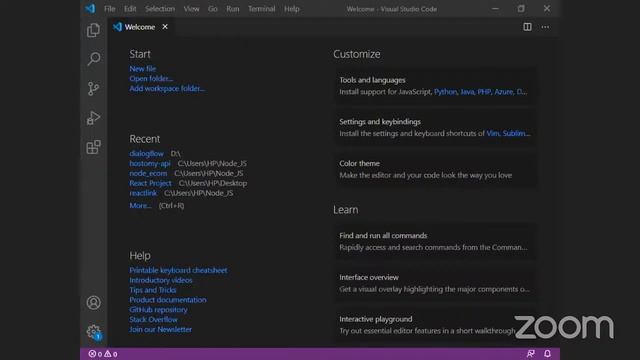The height and width of the screenshot is (360, 640).
Task: Open the Accounts menu icon
Action: pos(93,302)
